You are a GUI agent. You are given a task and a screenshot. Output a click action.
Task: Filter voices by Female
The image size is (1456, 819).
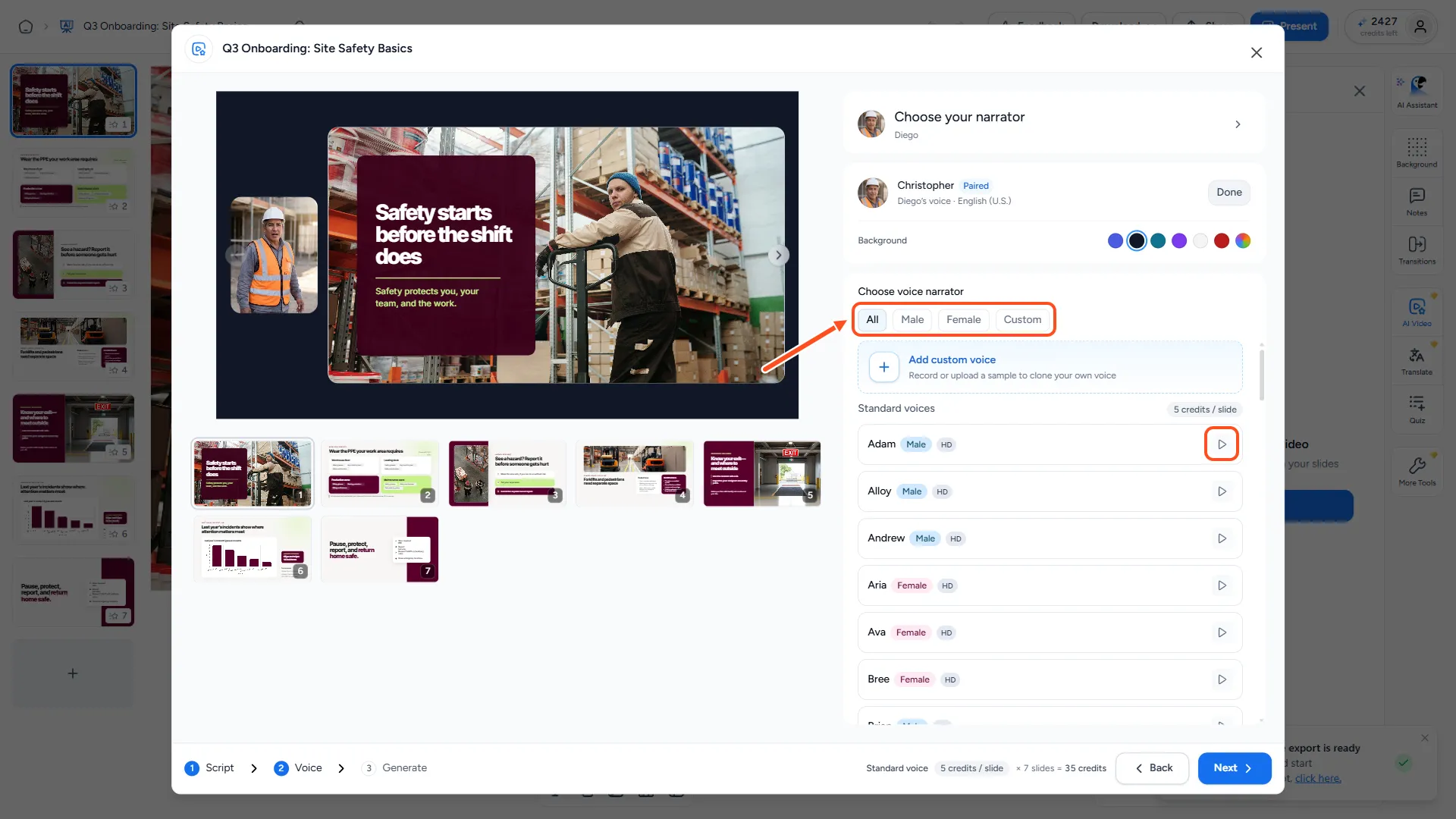coord(963,320)
